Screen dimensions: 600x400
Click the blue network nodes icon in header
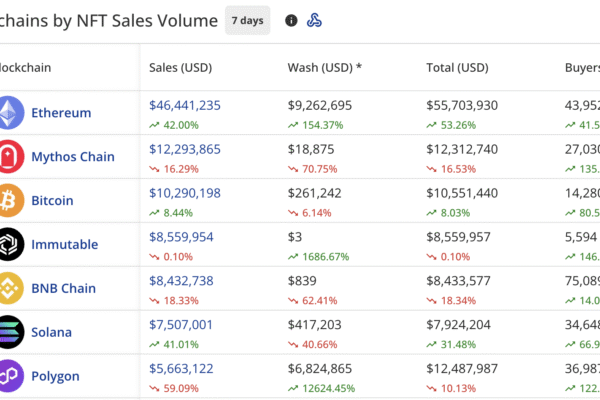point(314,20)
